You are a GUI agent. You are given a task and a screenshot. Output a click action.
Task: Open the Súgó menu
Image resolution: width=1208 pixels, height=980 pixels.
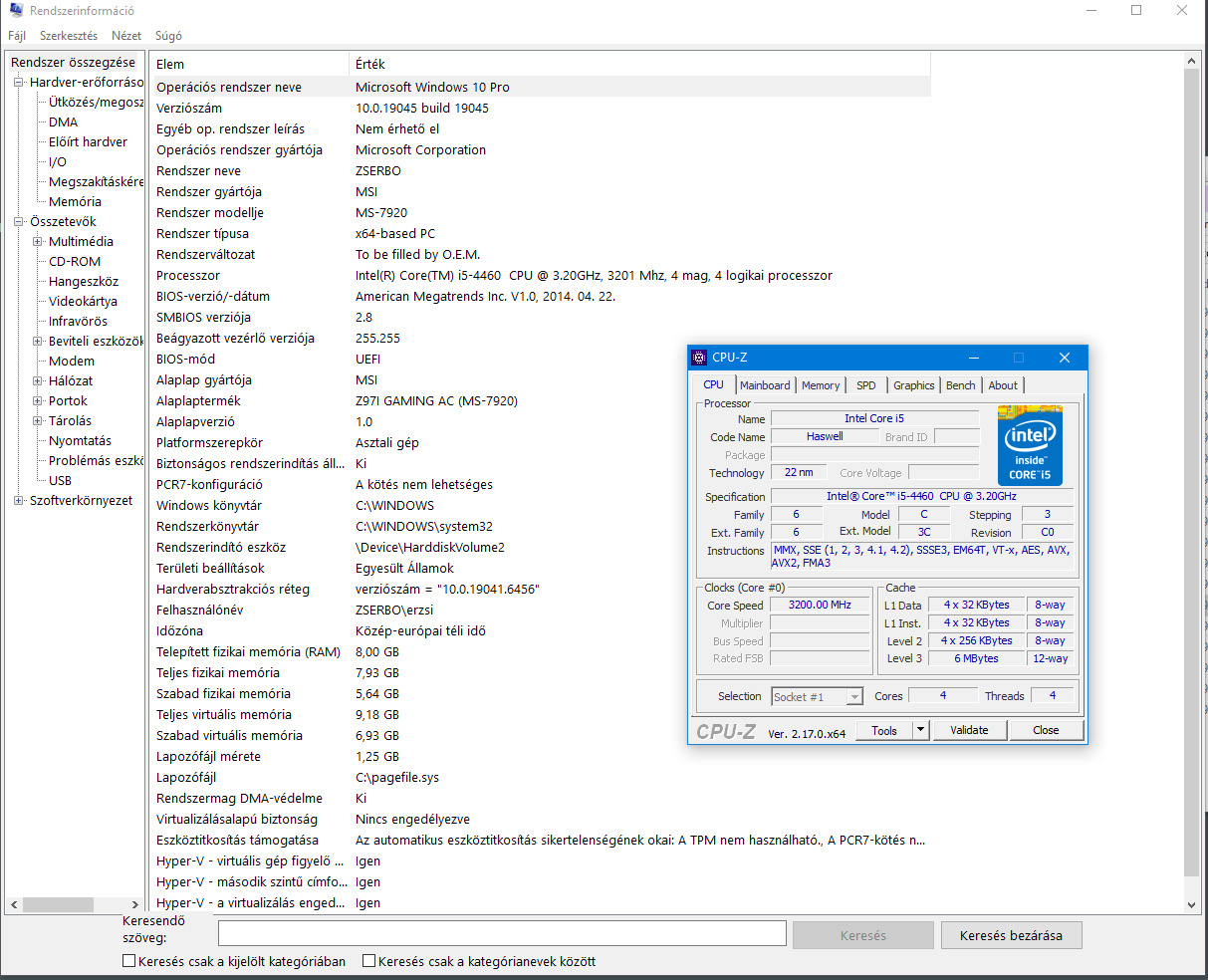tap(168, 36)
